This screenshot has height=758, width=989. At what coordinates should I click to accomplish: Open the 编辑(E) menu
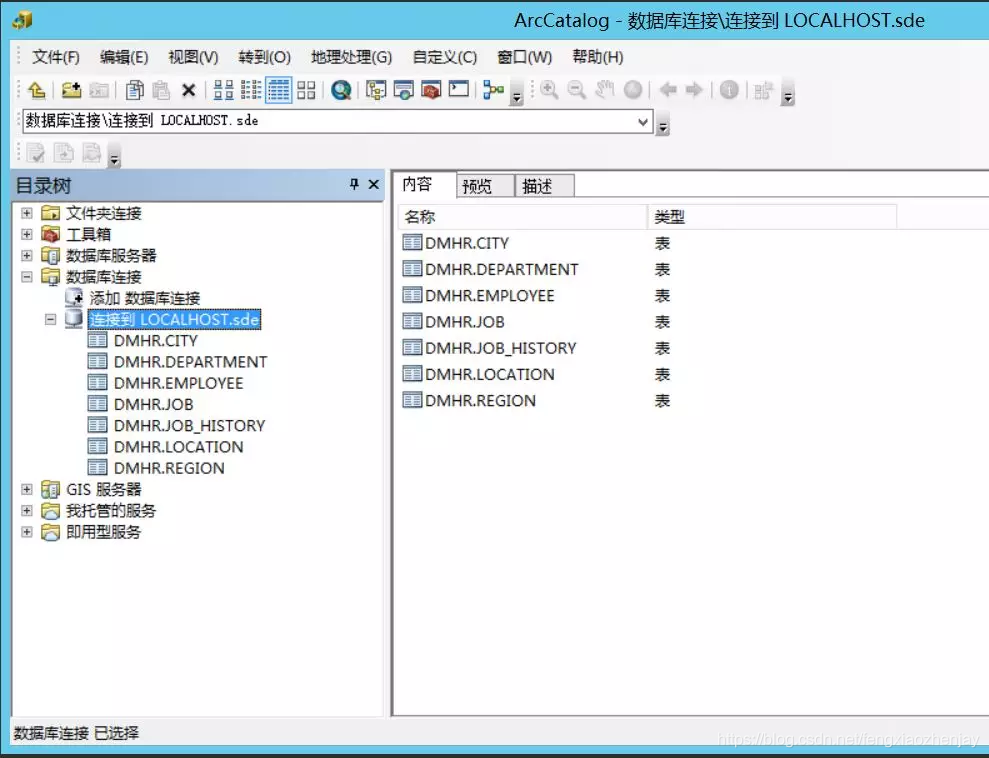(x=124, y=57)
